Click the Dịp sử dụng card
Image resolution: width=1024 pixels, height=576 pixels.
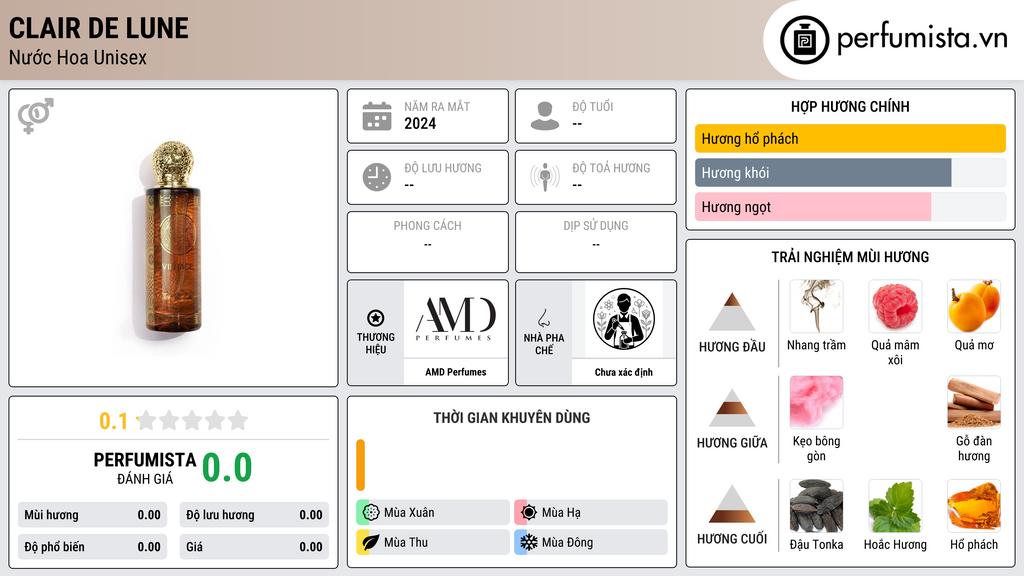(x=596, y=242)
